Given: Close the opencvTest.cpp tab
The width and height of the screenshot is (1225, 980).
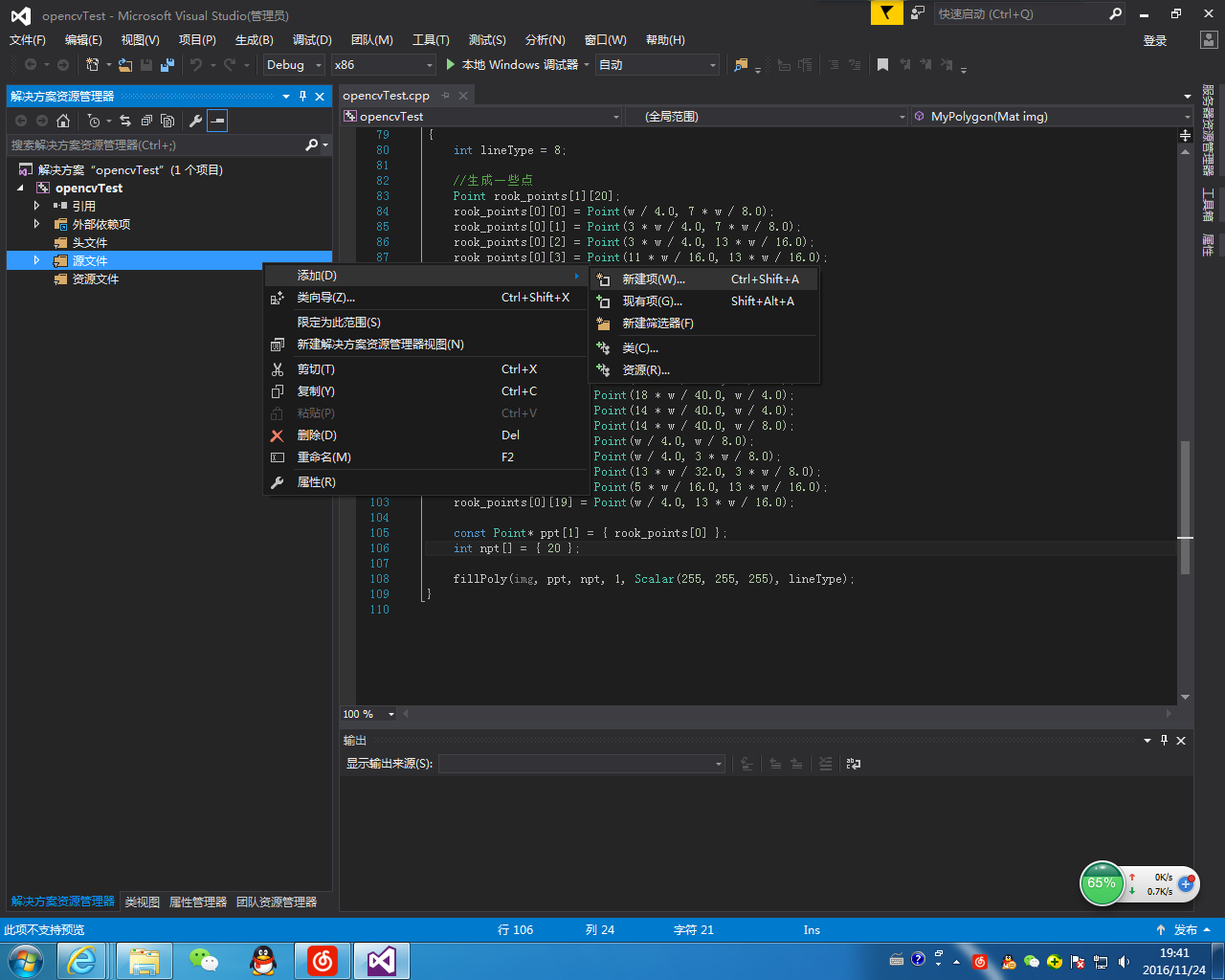Looking at the screenshot, I should (463, 96).
